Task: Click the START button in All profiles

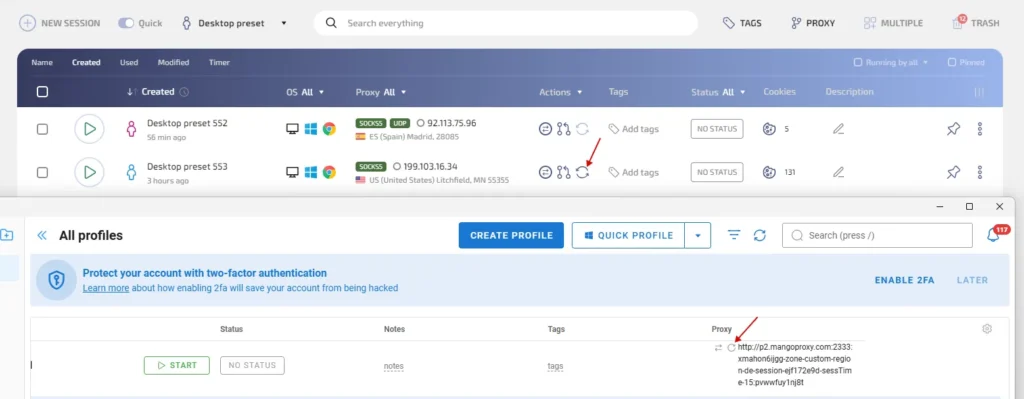Action: point(176,366)
